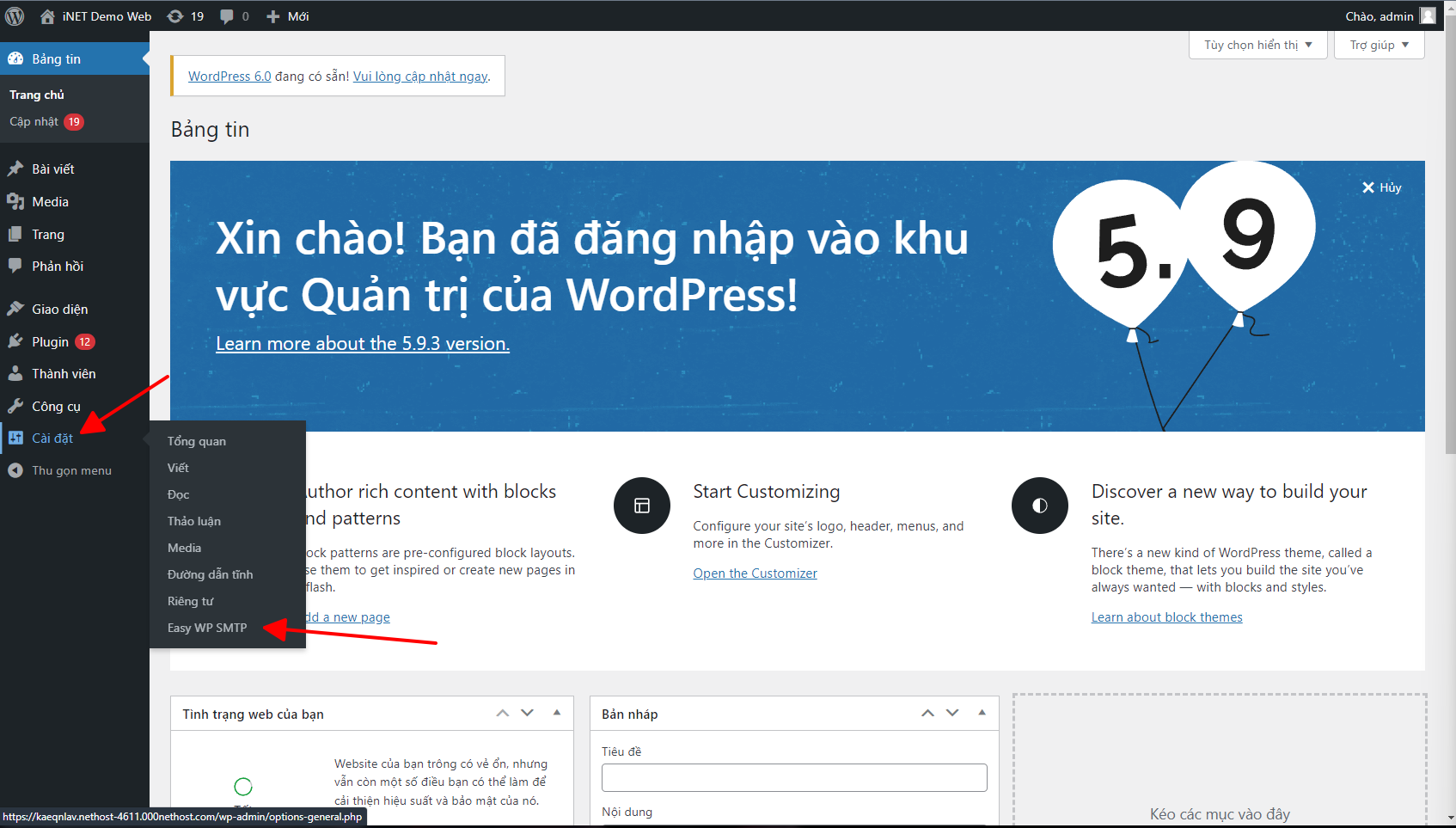Click Open the Customizer link
The image size is (1456, 828).
coord(755,573)
